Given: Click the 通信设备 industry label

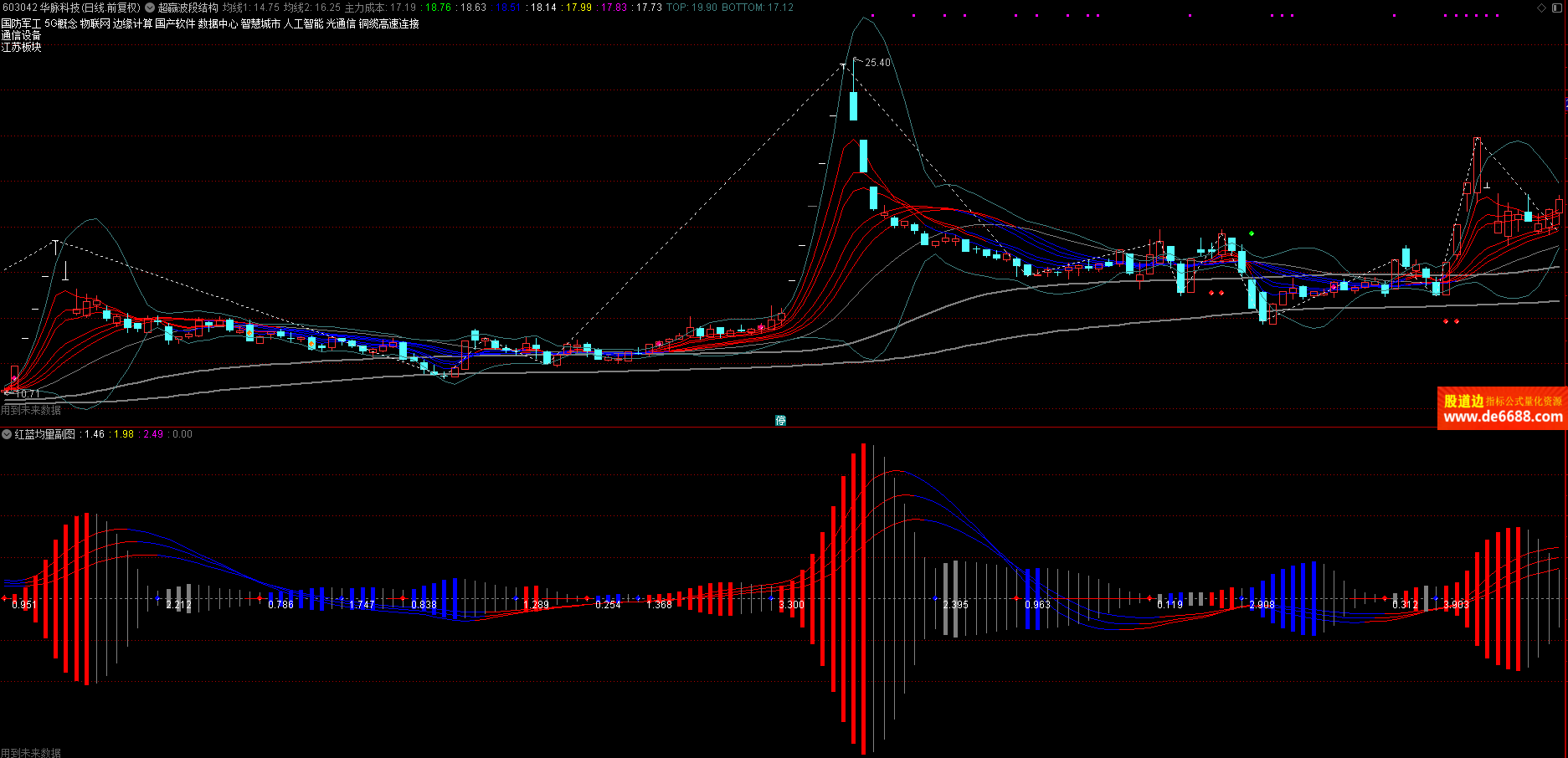Looking at the screenshot, I should pos(21,35).
